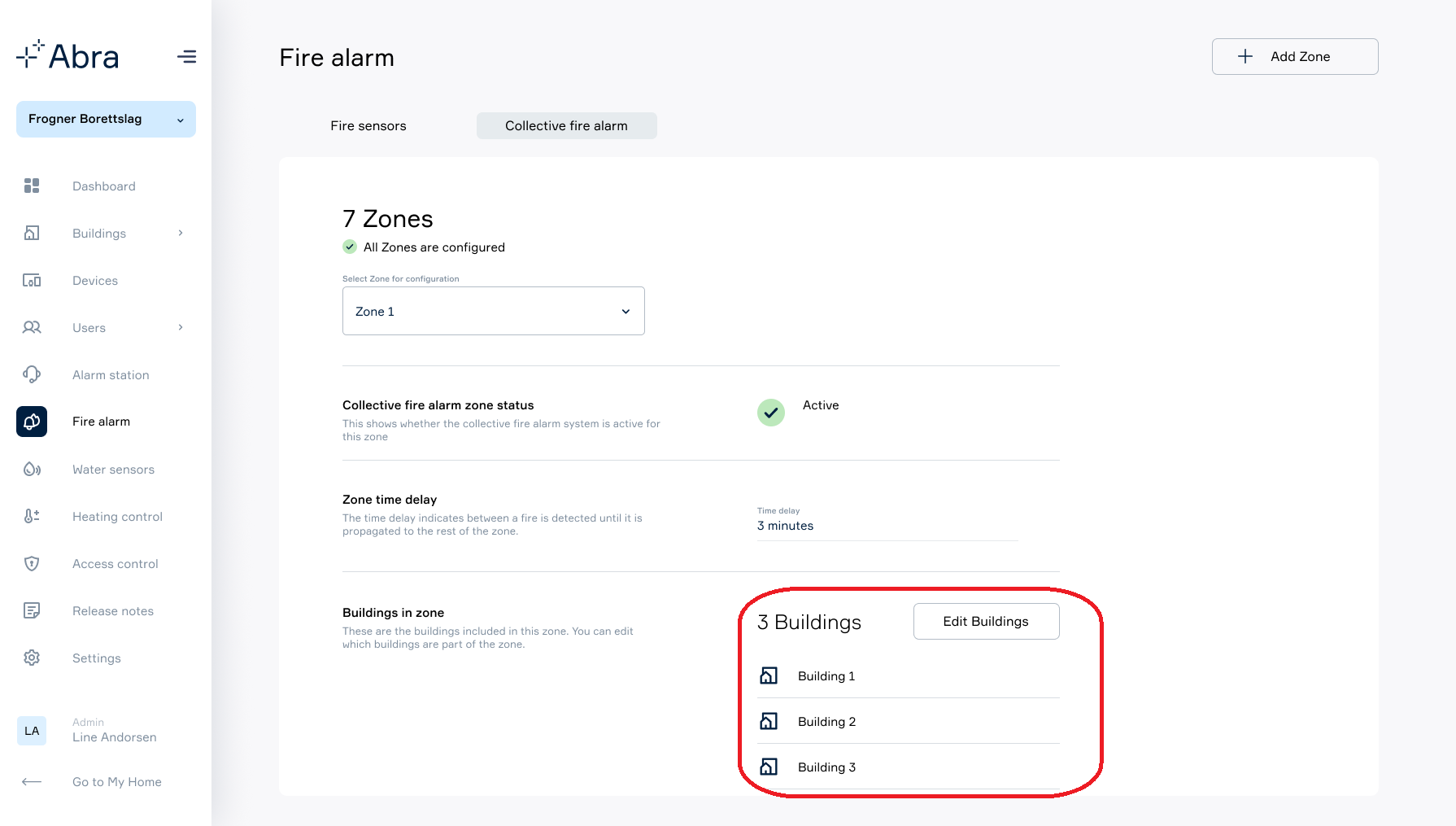Open Release notes document icon

pos(32,610)
